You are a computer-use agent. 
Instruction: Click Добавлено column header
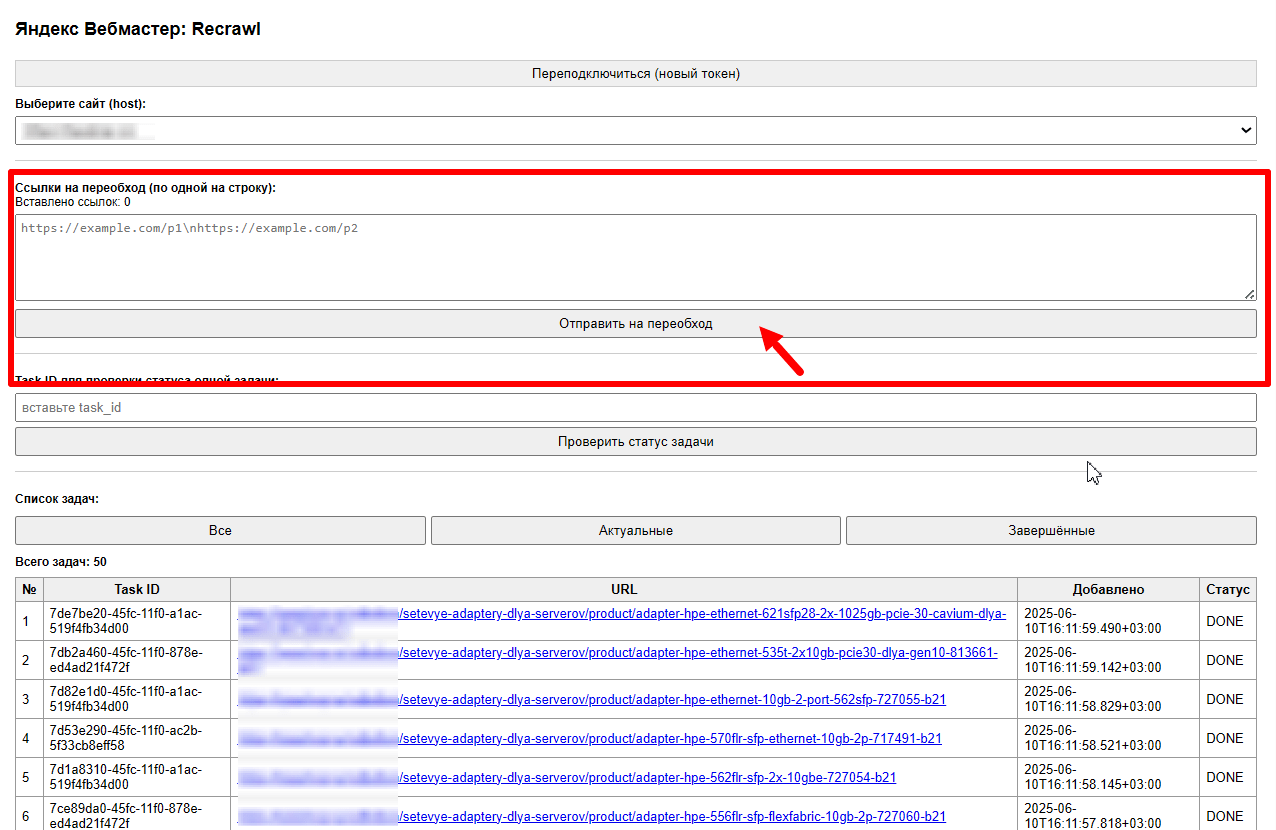(1108, 589)
